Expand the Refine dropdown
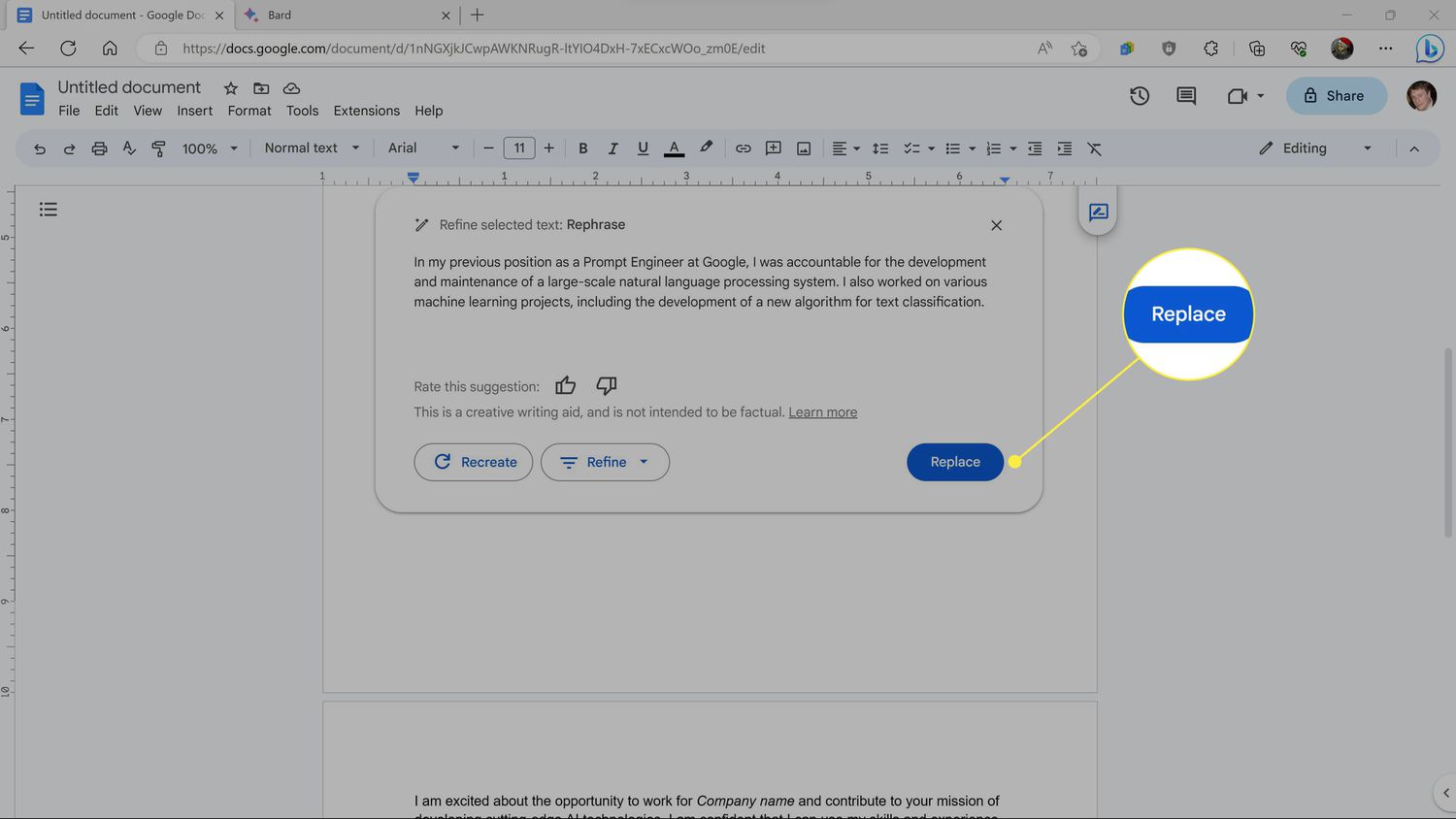This screenshot has width=1456, height=819. coord(605,462)
